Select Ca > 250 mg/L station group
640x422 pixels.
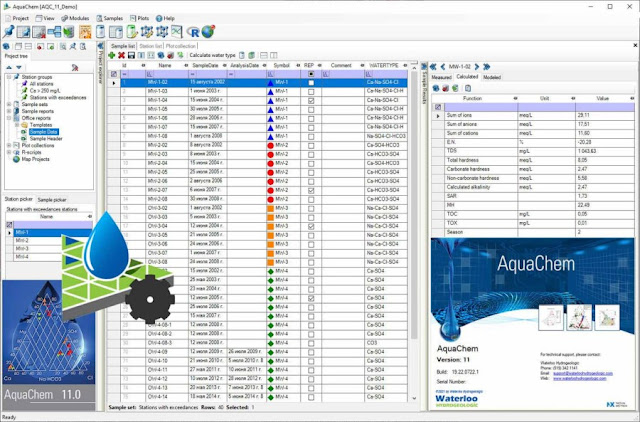pyautogui.click(x=45, y=91)
